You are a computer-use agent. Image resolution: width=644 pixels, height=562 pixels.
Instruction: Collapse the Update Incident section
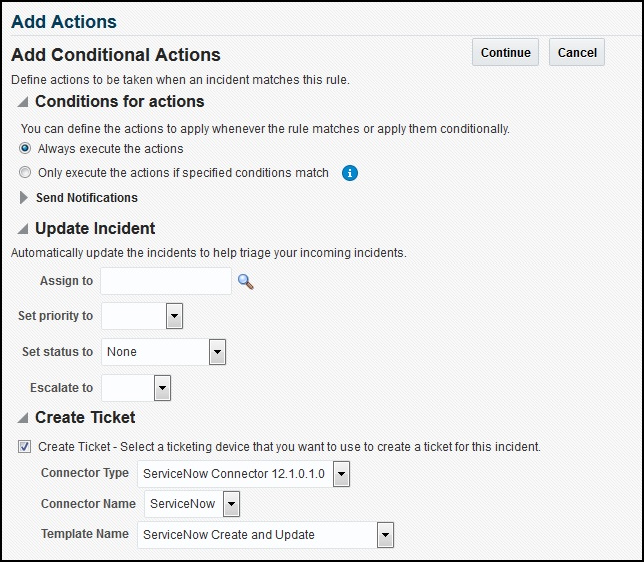pyautogui.click(x=23, y=229)
